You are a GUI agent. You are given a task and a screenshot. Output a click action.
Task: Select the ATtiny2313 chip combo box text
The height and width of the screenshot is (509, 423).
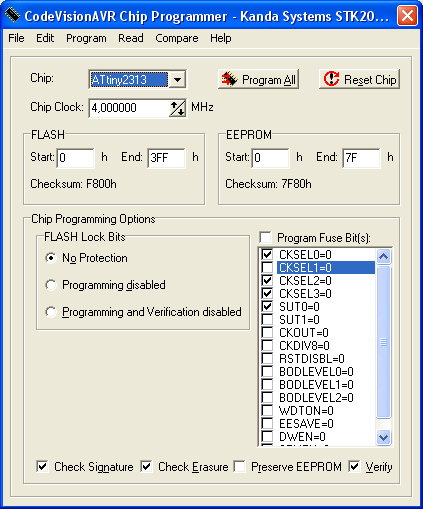coord(129,80)
